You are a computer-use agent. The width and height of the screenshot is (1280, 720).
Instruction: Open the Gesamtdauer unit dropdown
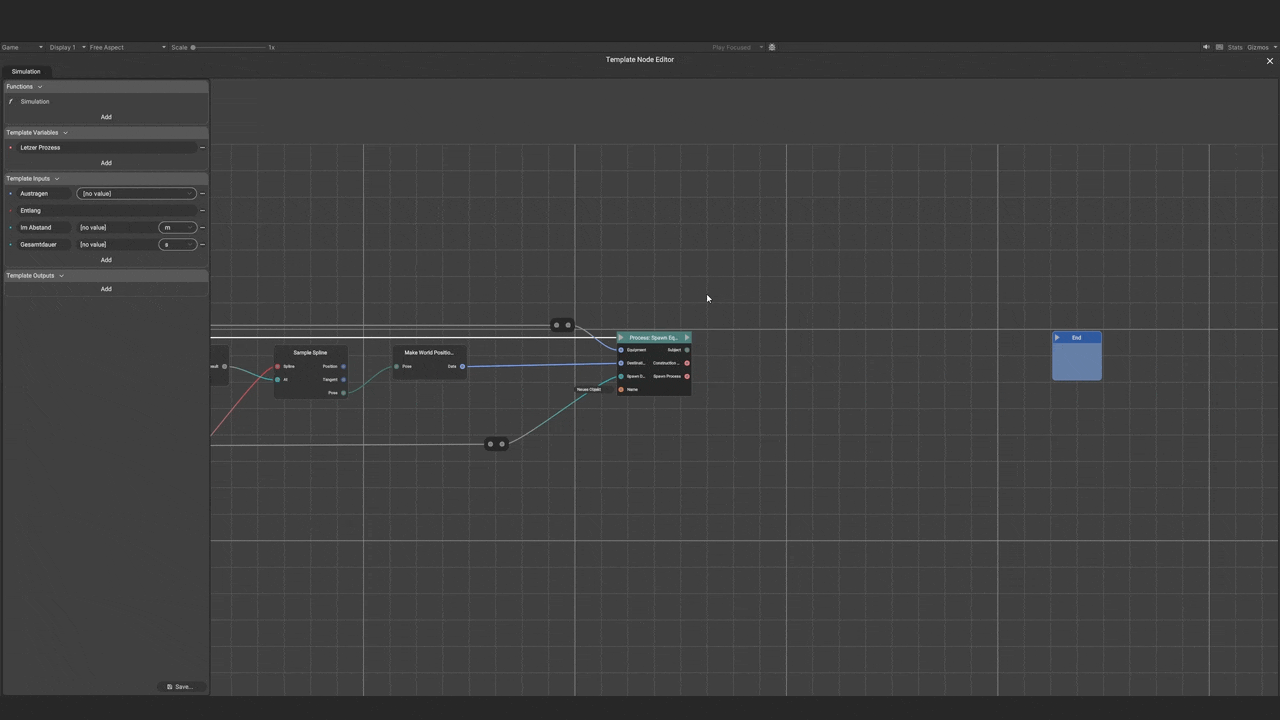177,244
